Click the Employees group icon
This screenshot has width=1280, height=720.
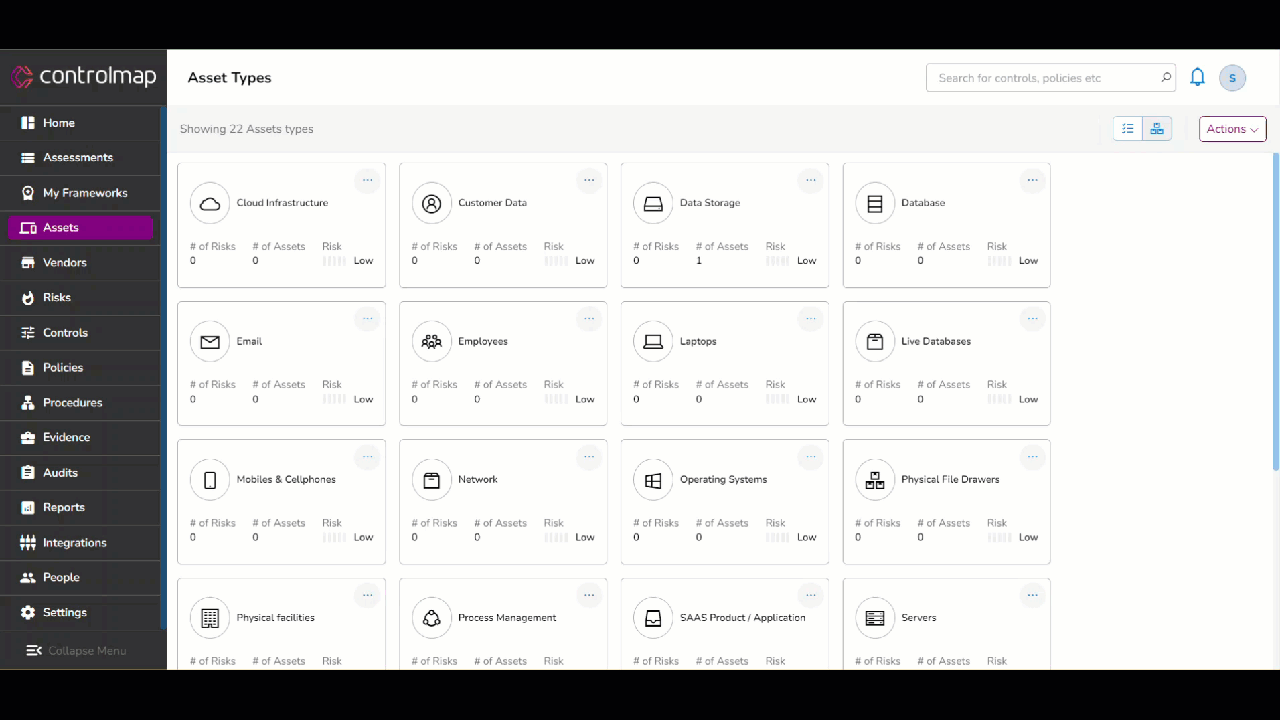(x=432, y=341)
